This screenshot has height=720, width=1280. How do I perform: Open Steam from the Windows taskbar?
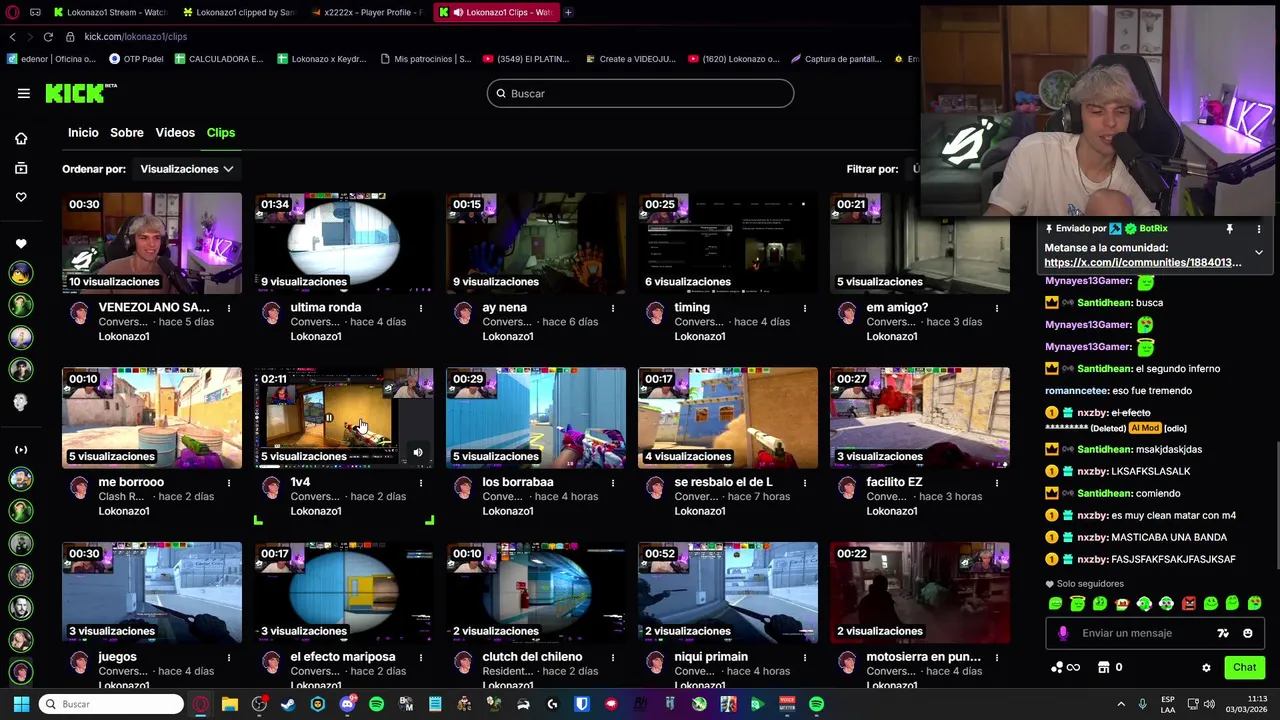pos(288,704)
